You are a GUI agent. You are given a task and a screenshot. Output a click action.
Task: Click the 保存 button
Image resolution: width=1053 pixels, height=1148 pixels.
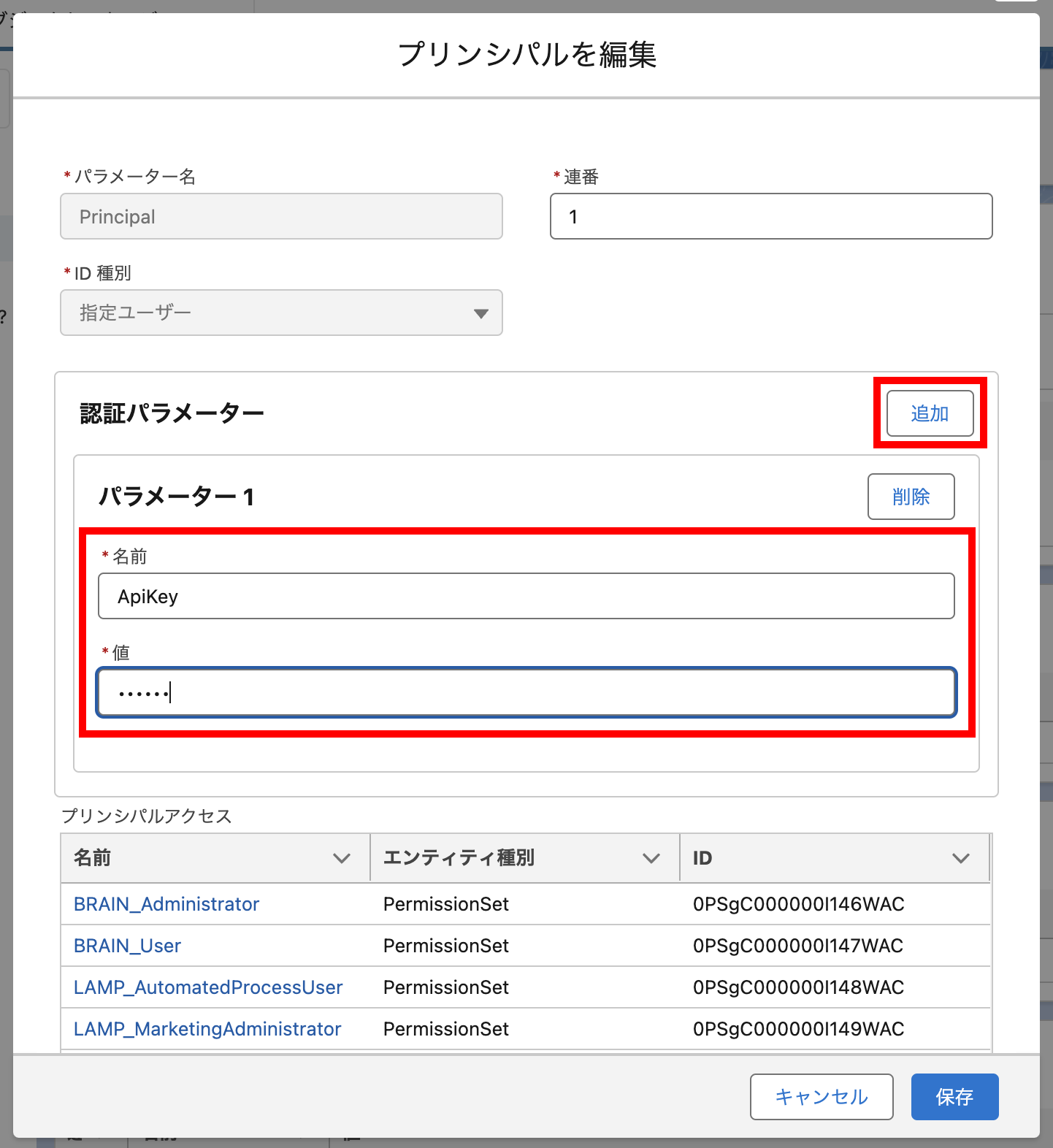point(954,1096)
